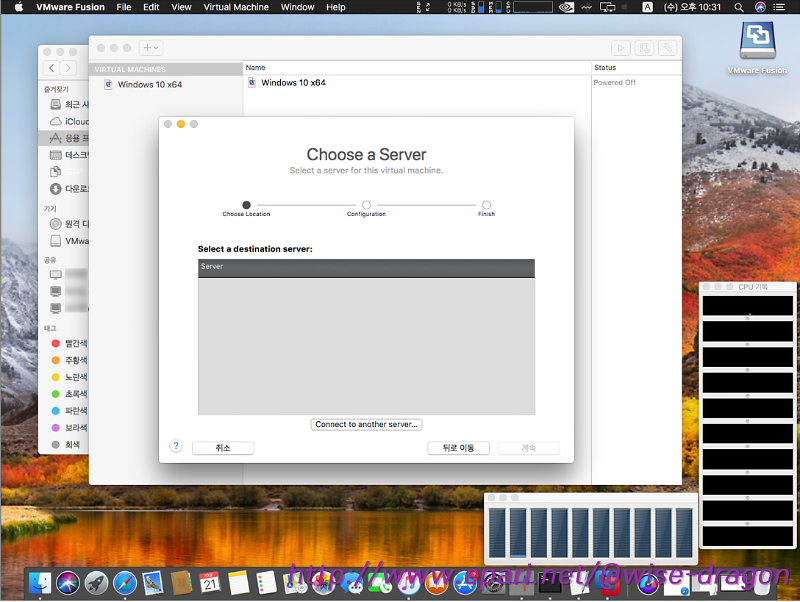Open Spotlight search in menu bar

[x=738, y=7]
